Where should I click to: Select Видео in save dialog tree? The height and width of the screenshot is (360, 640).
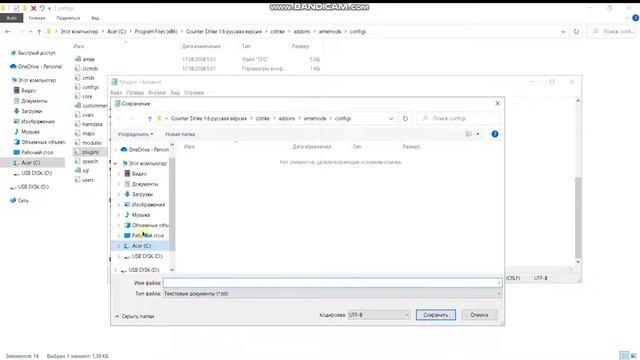pyautogui.click(x=136, y=173)
